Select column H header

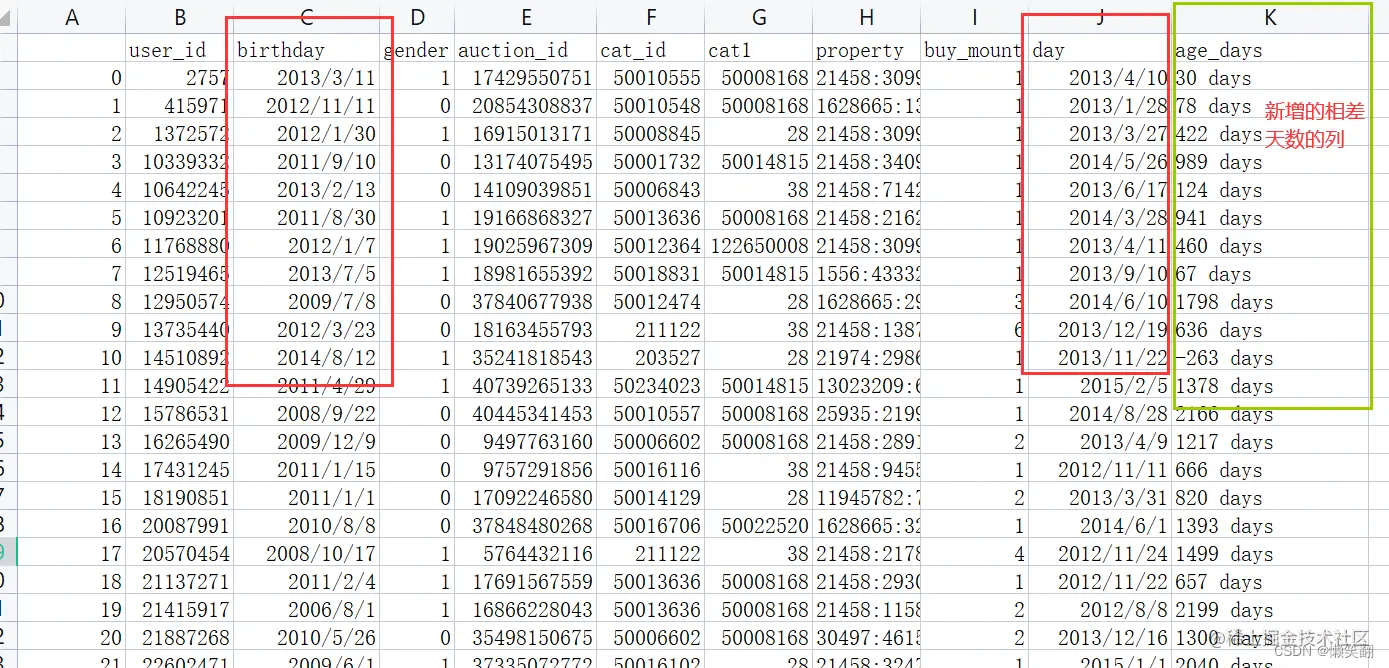coord(866,17)
